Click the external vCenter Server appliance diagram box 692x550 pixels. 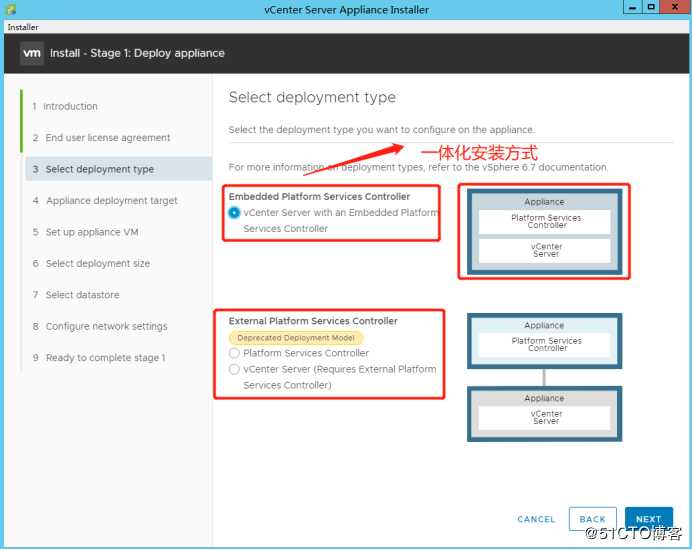coord(545,414)
